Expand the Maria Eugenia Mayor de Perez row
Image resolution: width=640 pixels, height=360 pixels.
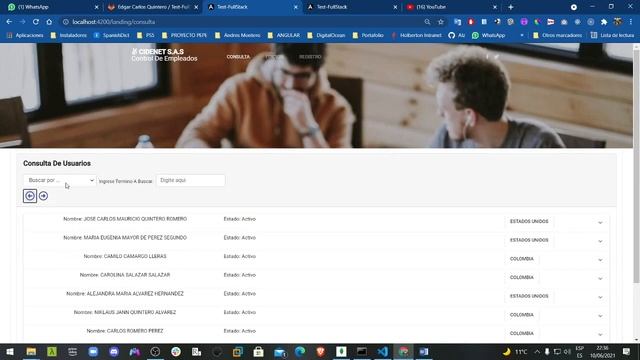point(600,241)
